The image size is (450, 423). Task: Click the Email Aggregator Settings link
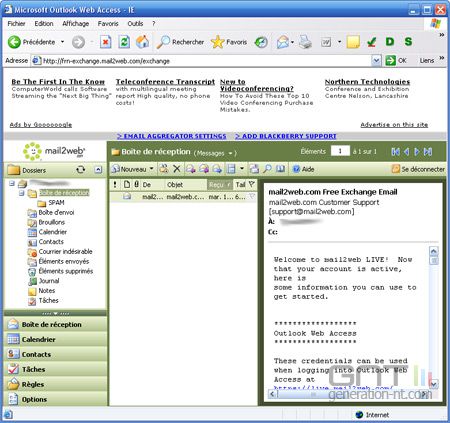[172, 136]
